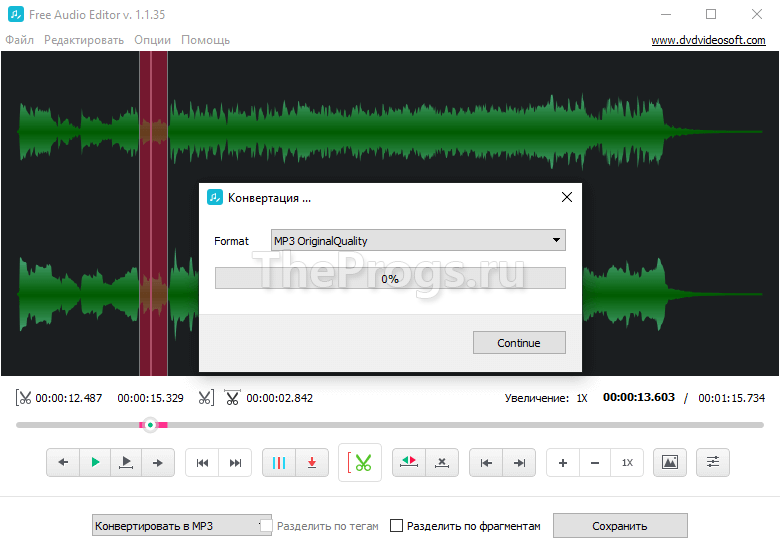Click the Сохранить button
780x554 pixels.
[x=620, y=526]
